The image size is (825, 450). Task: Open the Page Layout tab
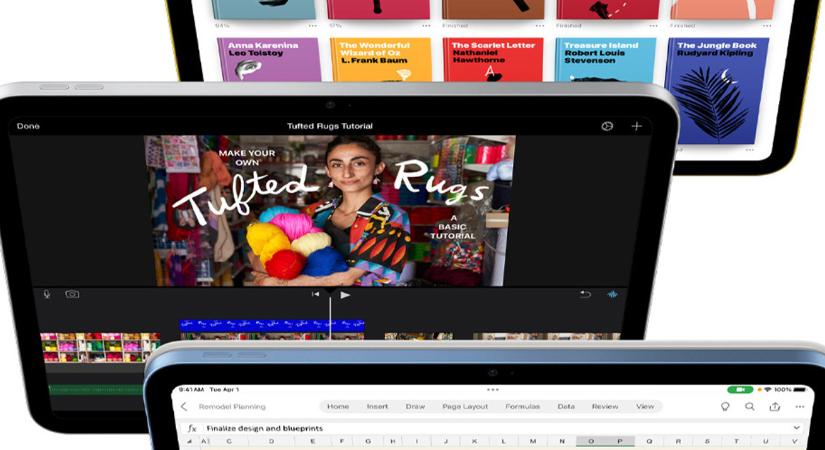click(465, 407)
